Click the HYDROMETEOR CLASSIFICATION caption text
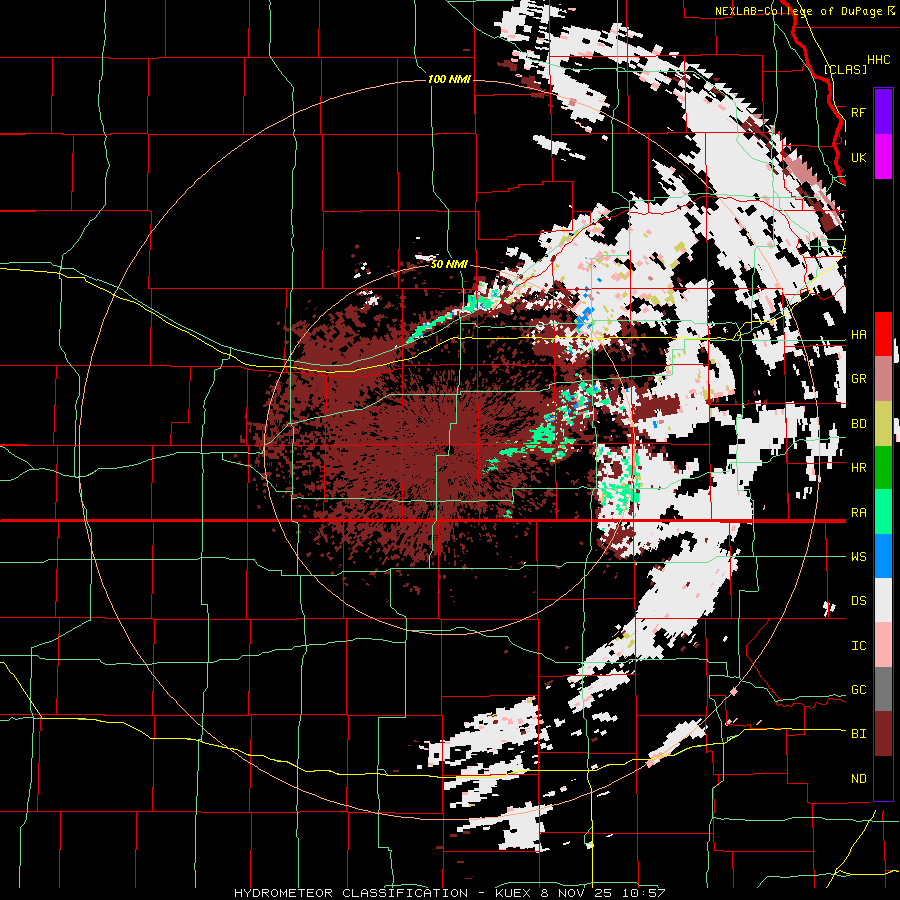 (x=351, y=893)
